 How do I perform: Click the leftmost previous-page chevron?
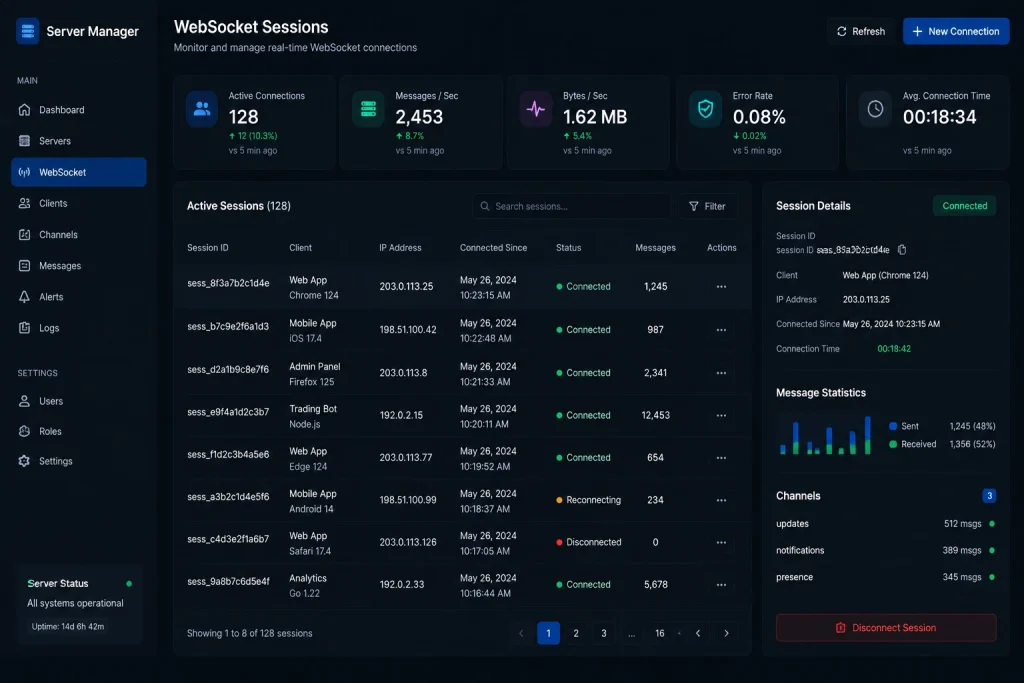click(x=521, y=633)
